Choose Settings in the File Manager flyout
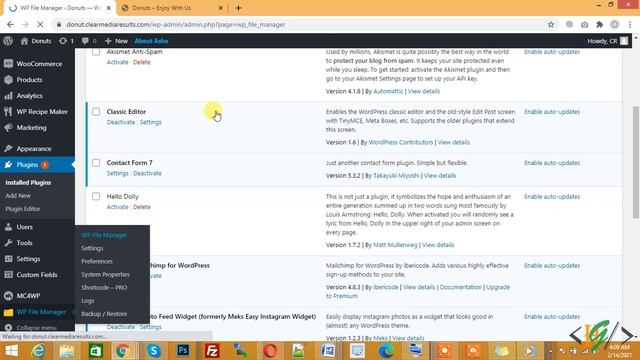The height and width of the screenshot is (360, 640). pos(92,248)
